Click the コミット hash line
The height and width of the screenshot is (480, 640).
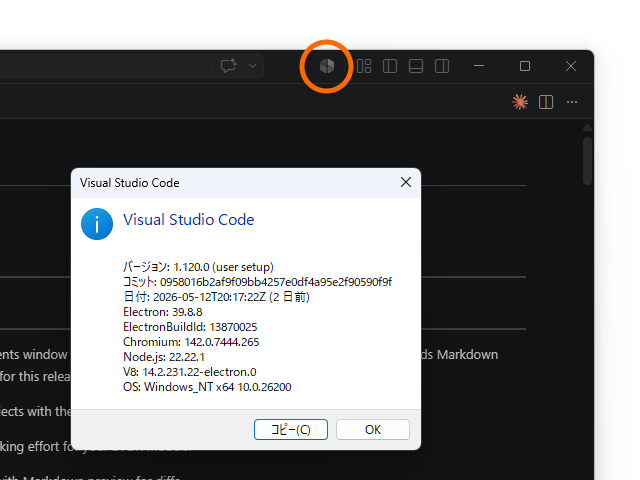point(258,282)
